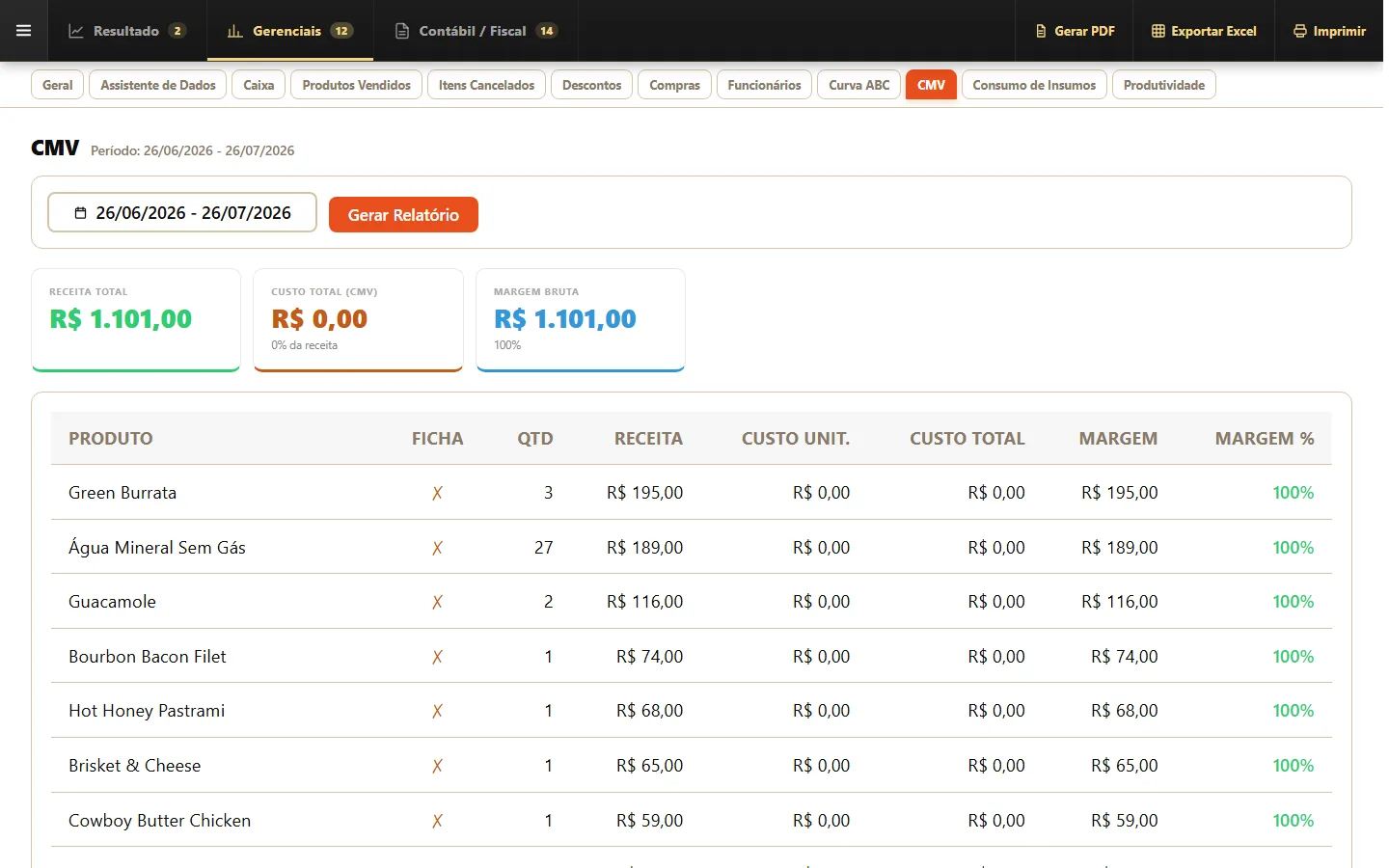
Task: Switch to the Caixa tab
Action: coord(259,85)
